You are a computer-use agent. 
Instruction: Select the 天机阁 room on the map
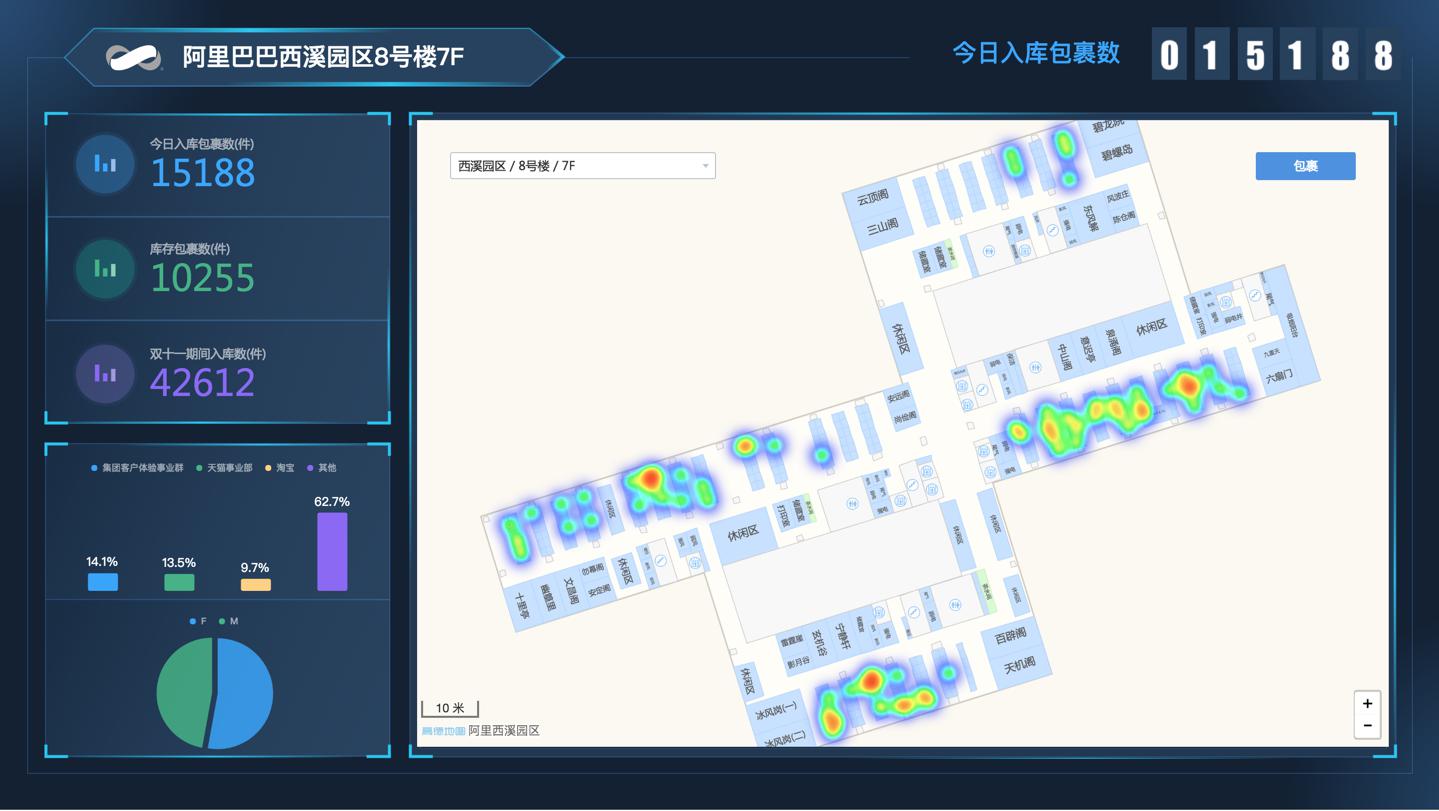tap(1020, 664)
